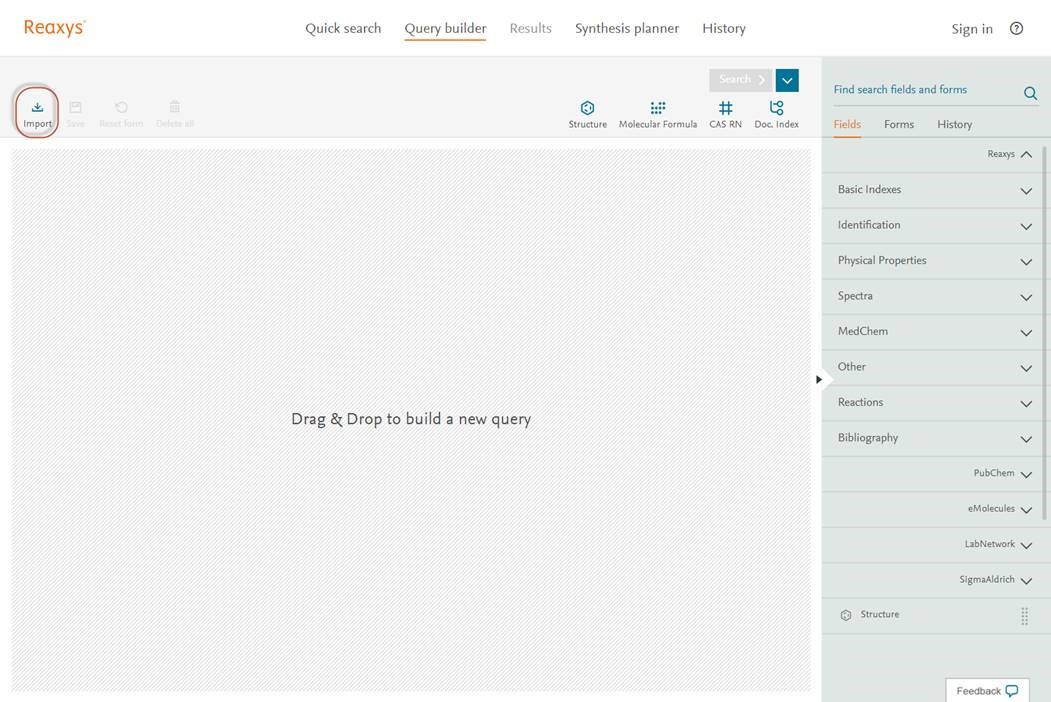Click the Sign in link
The height and width of the screenshot is (702, 1051).
pyautogui.click(x=971, y=29)
